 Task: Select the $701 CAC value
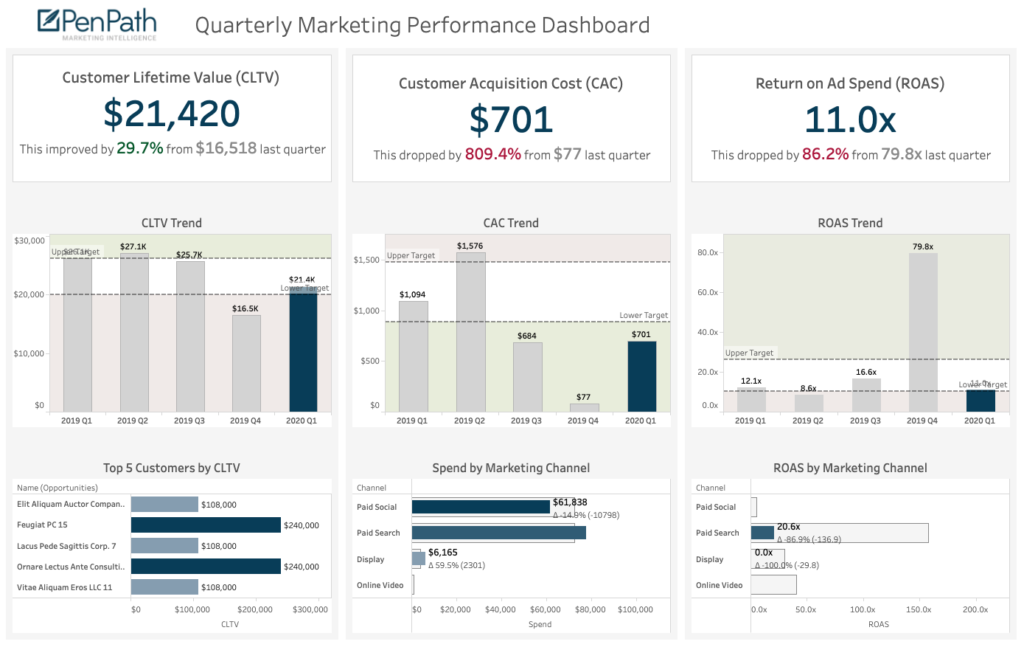(x=511, y=116)
